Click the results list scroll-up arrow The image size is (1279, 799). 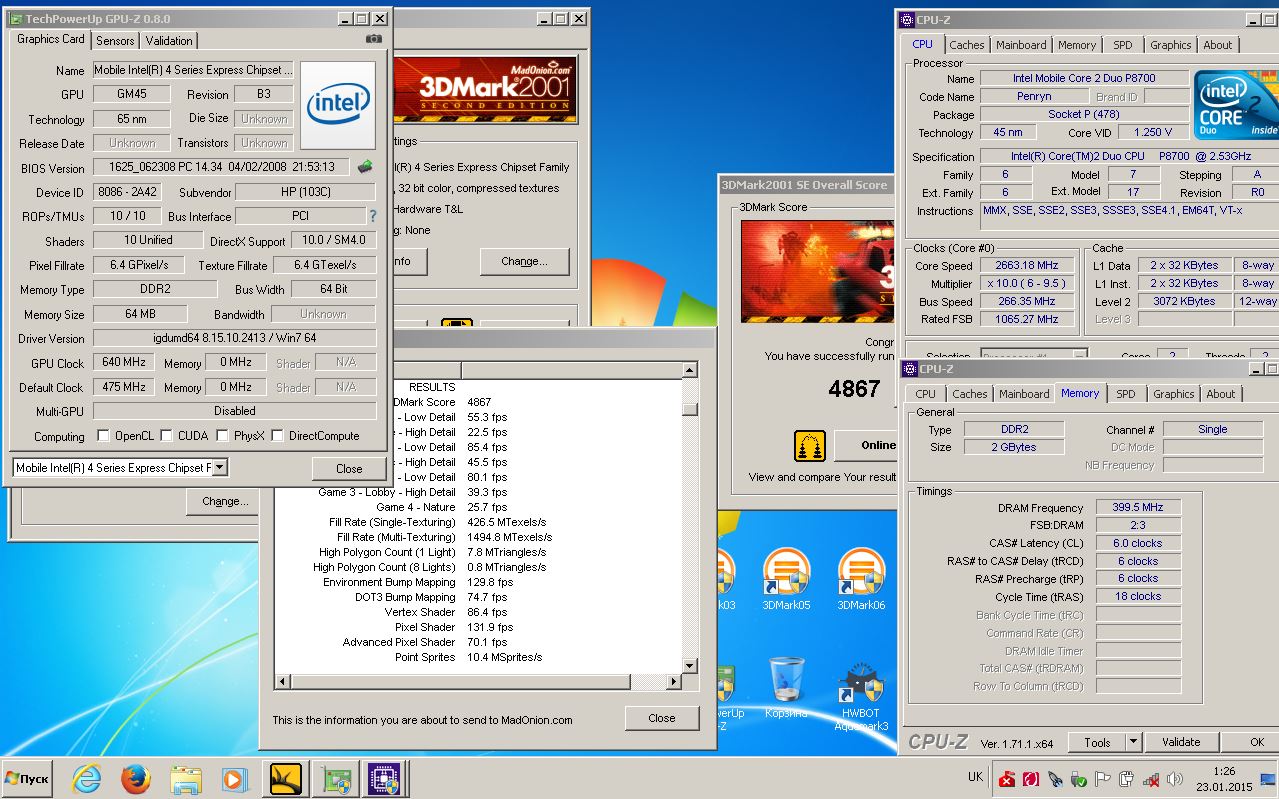click(x=690, y=371)
